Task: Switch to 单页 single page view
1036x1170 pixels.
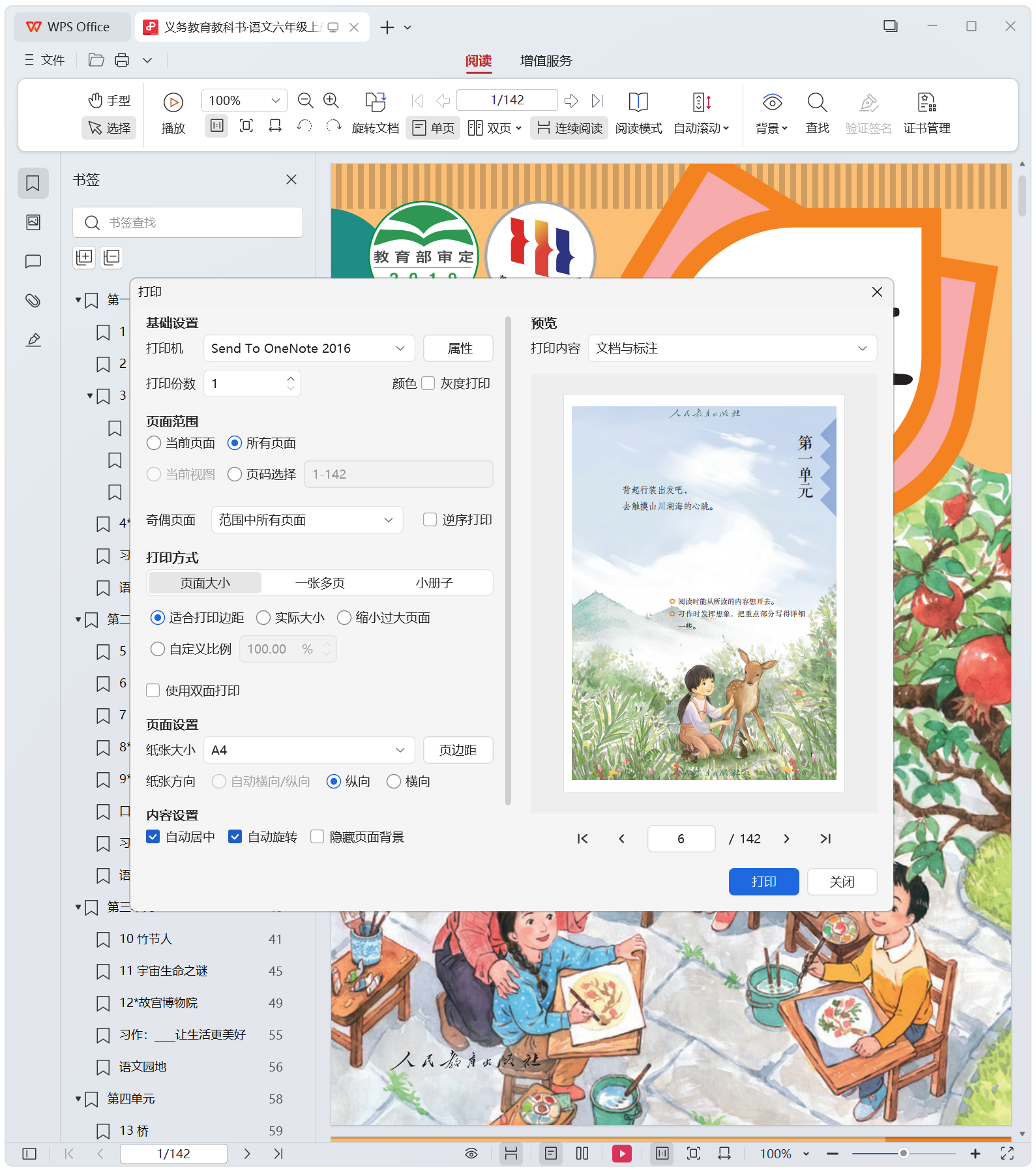Action: click(x=433, y=128)
